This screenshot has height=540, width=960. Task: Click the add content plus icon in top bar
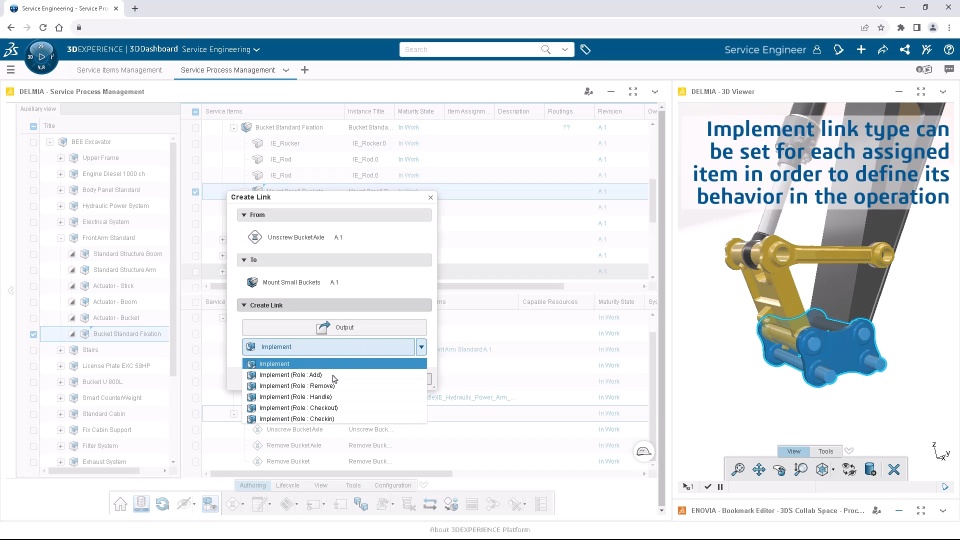861,50
